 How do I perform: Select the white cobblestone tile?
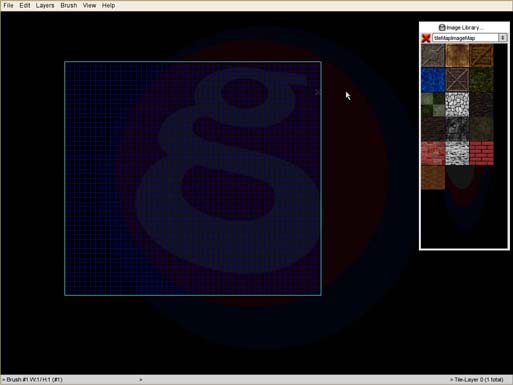point(457,104)
